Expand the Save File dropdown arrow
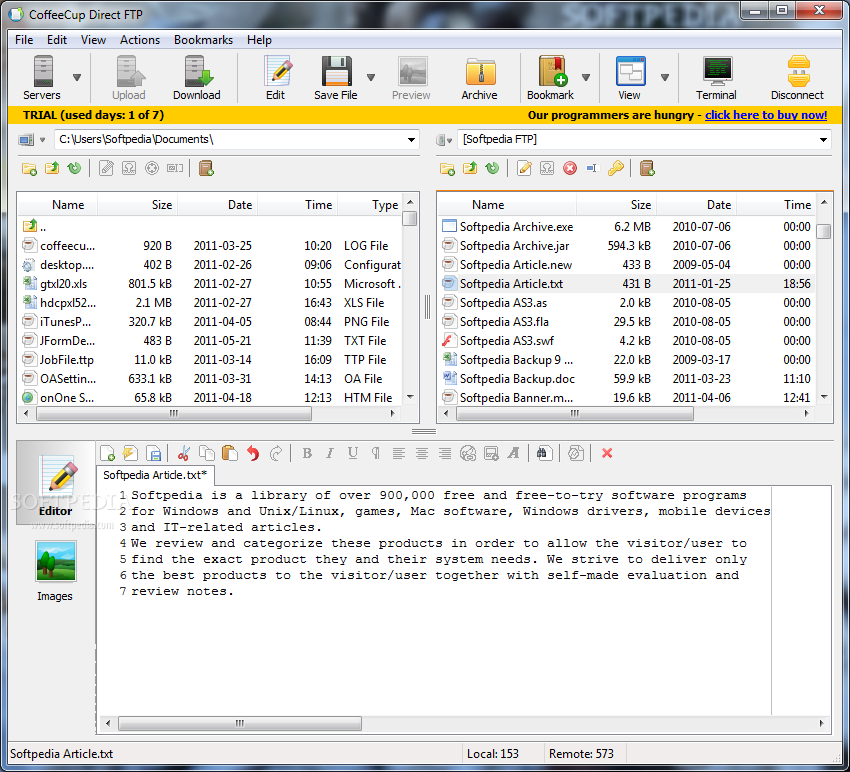This screenshot has width=850, height=772. point(371,78)
